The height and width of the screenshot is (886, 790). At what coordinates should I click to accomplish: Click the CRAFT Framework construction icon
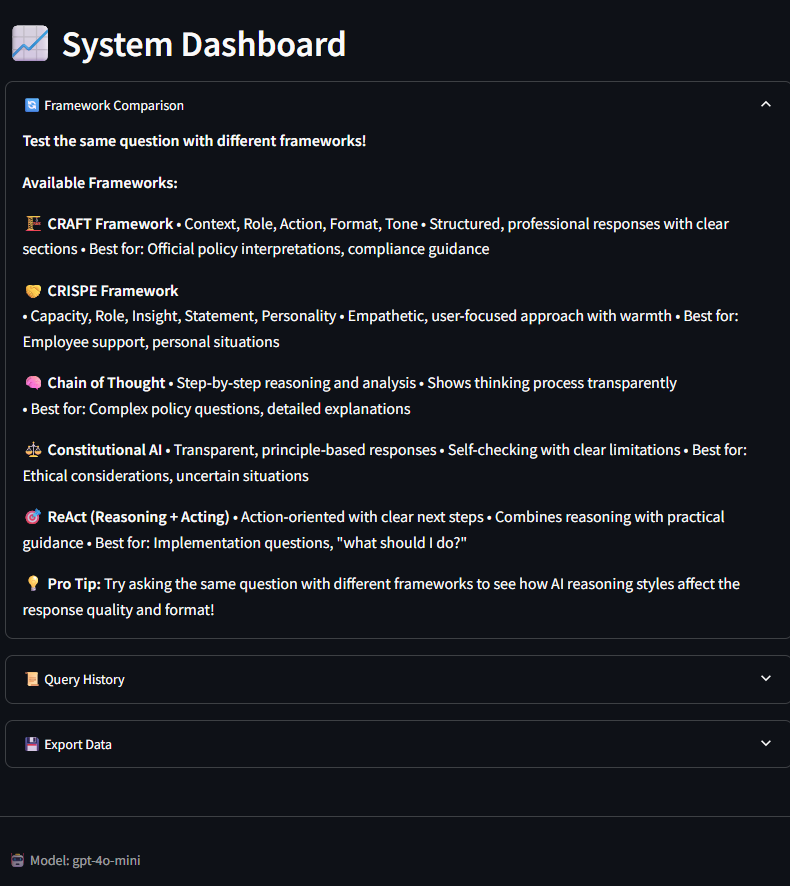click(33, 224)
